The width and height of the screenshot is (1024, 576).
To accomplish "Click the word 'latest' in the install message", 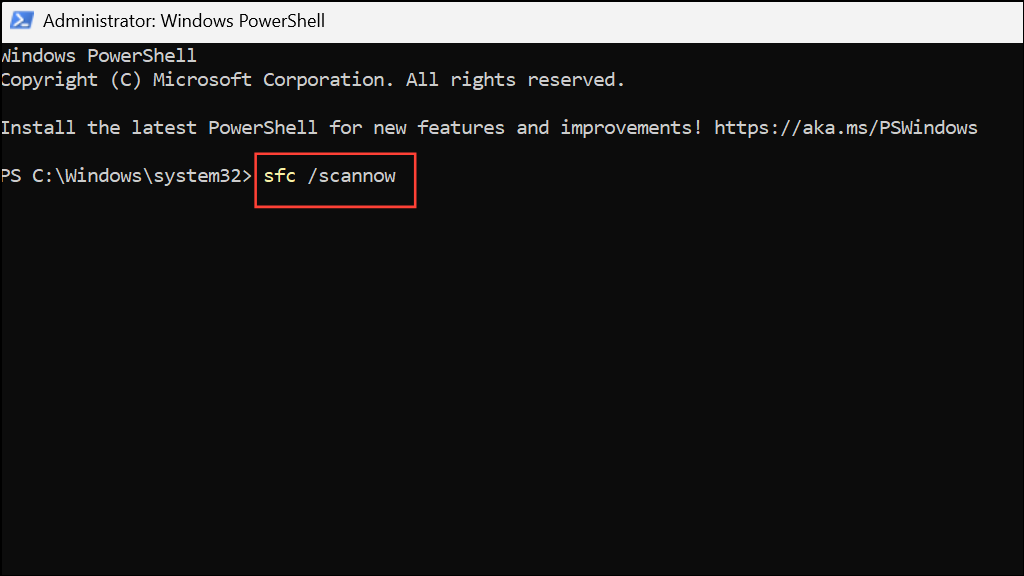I will (x=164, y=127).
